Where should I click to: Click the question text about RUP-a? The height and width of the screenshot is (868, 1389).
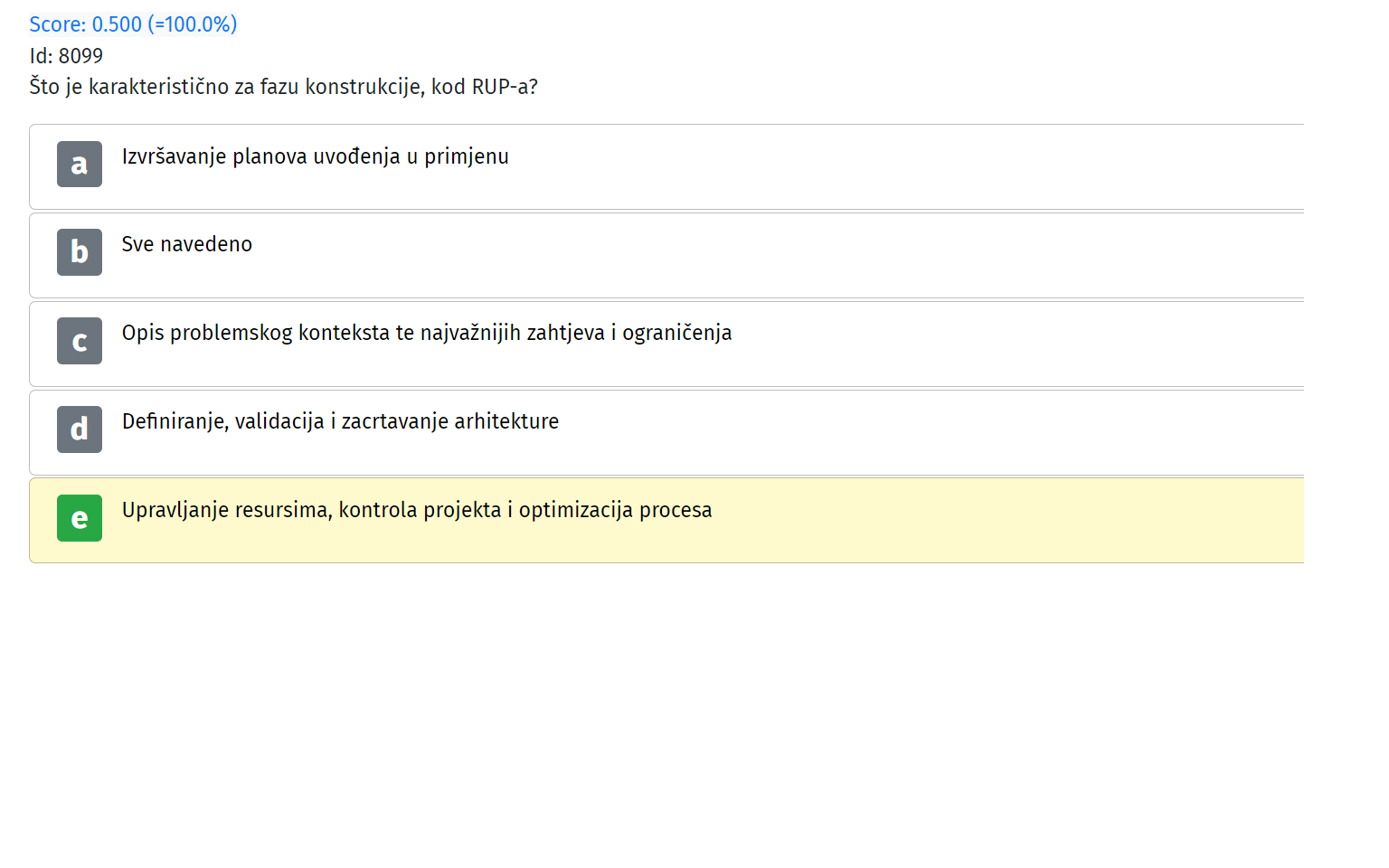tap(283, 87)
